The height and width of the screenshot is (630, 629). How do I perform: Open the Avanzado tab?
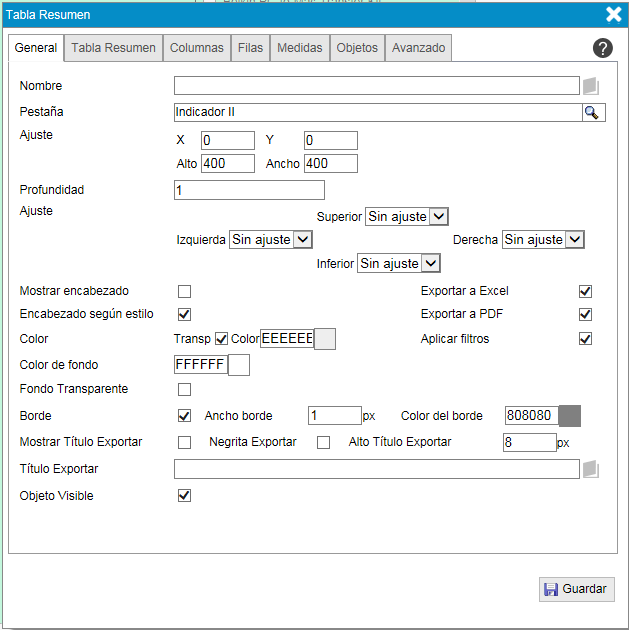point(419,48)
